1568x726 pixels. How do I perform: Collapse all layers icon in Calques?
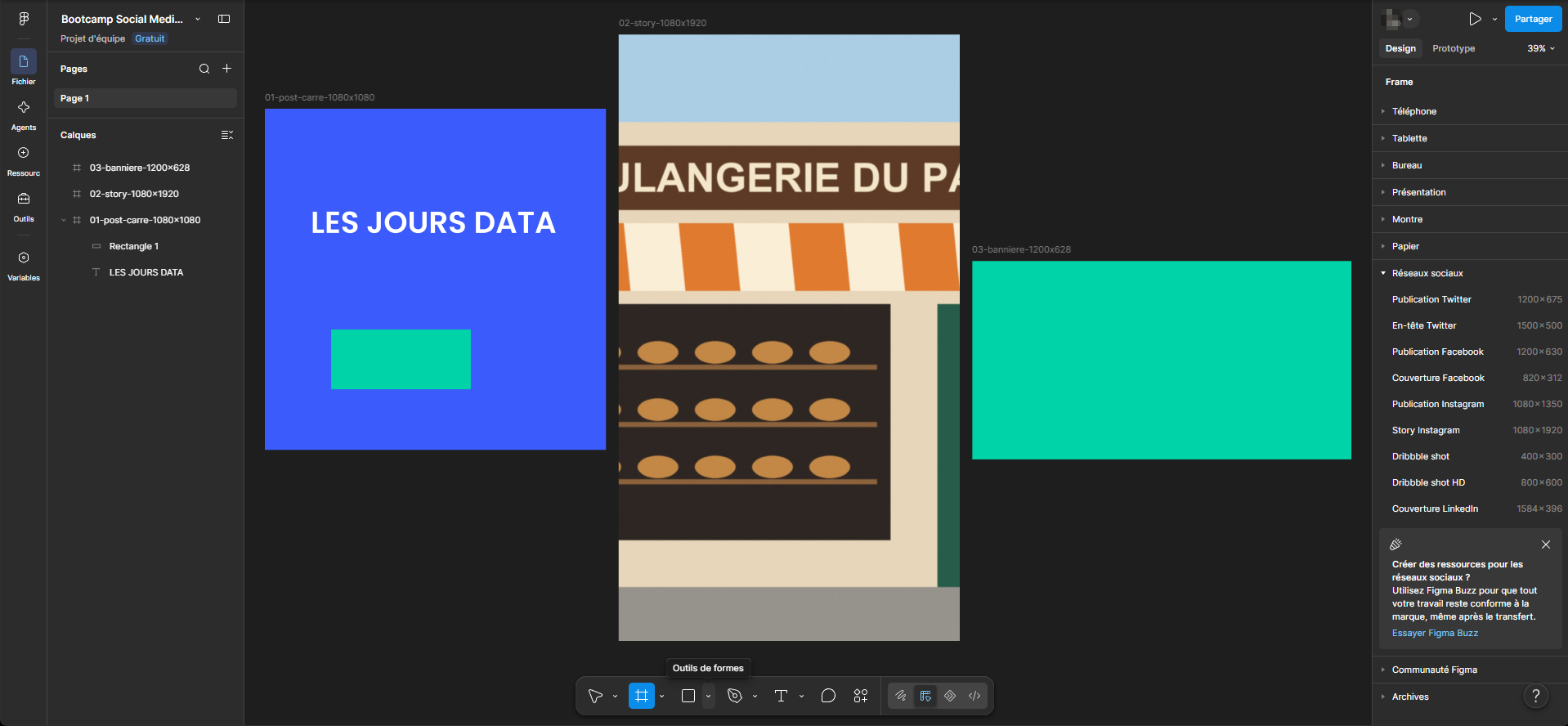pos(227,135)
